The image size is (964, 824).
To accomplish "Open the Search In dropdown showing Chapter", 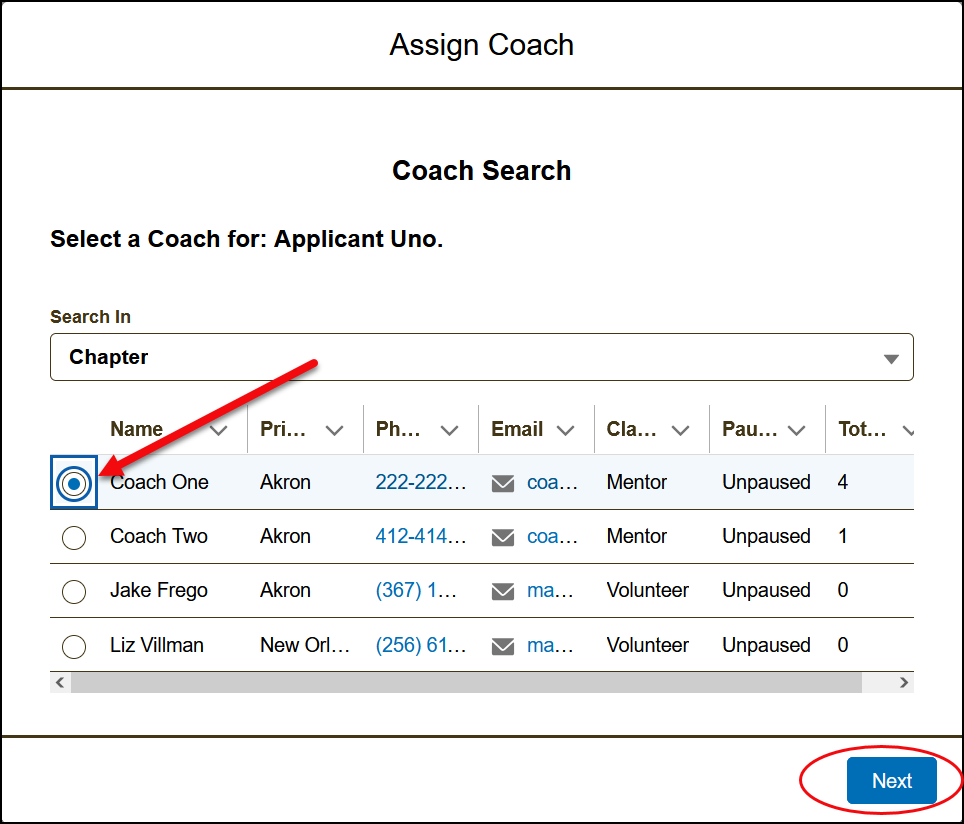I will [x=481, y=357].
